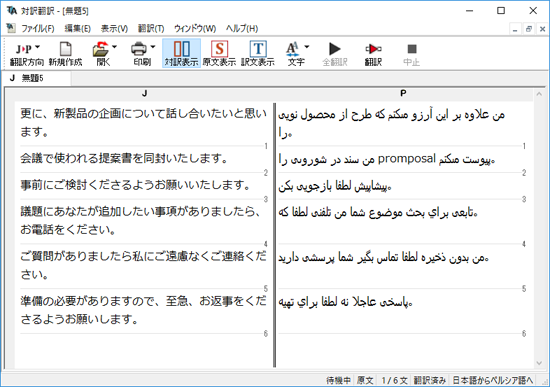Select the 無題5 document tab
The height and width of the screenshot is (387, 550).
pyautogui.click(x=36, y=78)
